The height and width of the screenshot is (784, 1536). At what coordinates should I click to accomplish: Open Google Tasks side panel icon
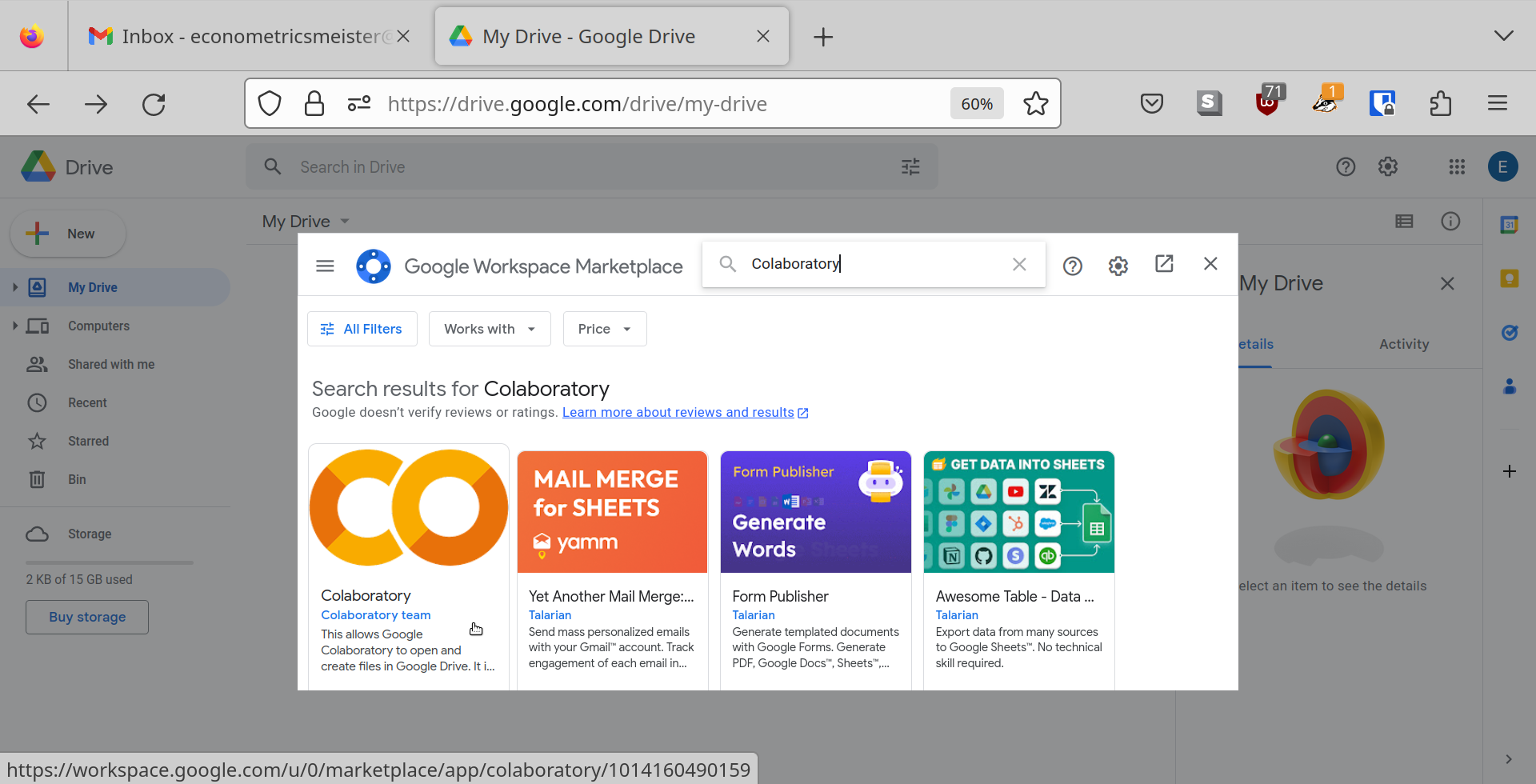coord(1510,332)
